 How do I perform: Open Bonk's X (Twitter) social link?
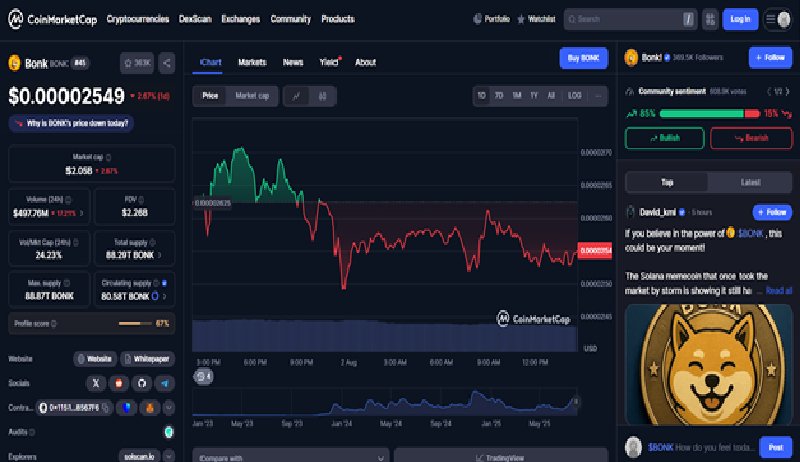tap(95, 383)
